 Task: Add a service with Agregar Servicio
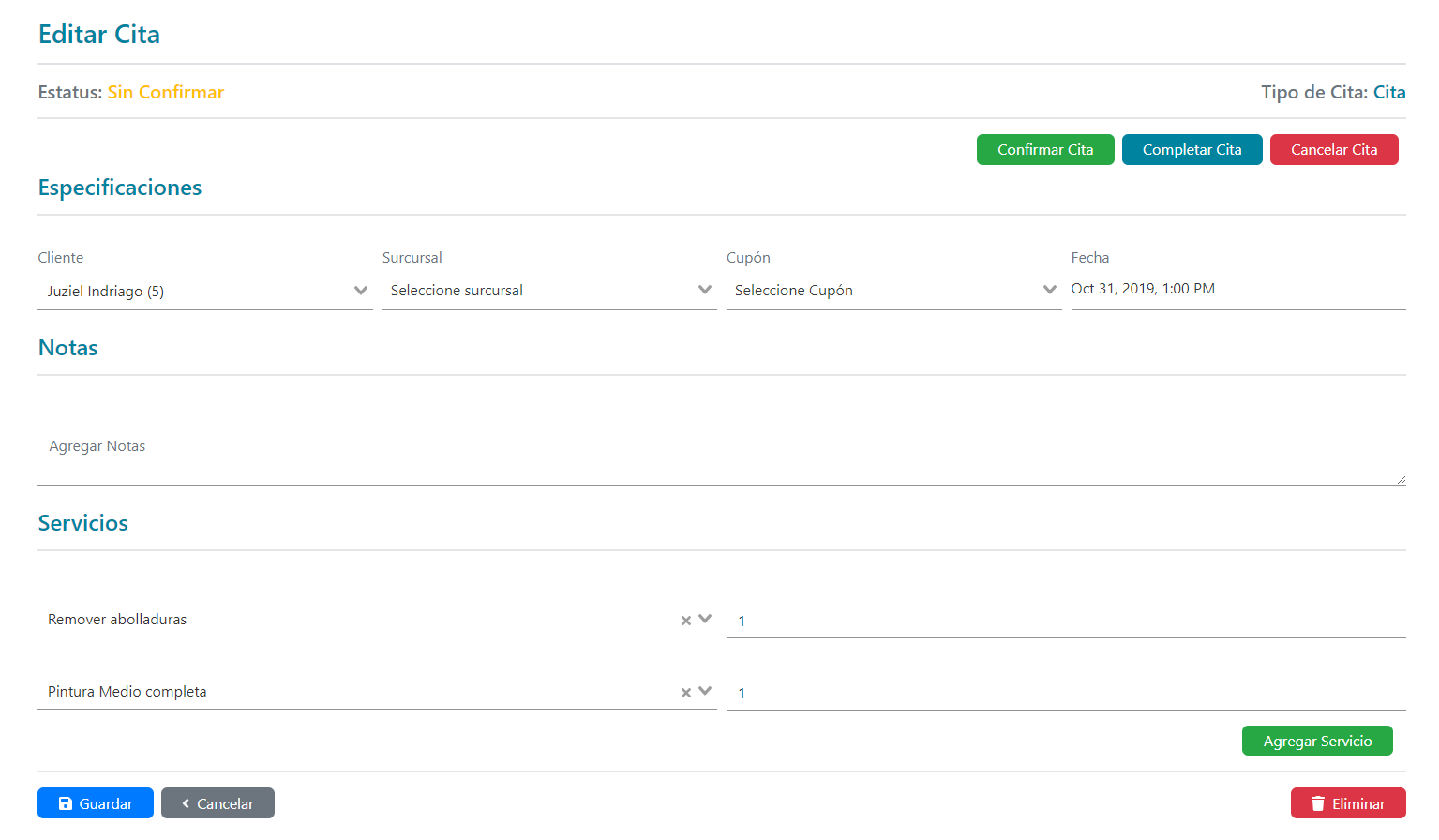click(1316, 741)
